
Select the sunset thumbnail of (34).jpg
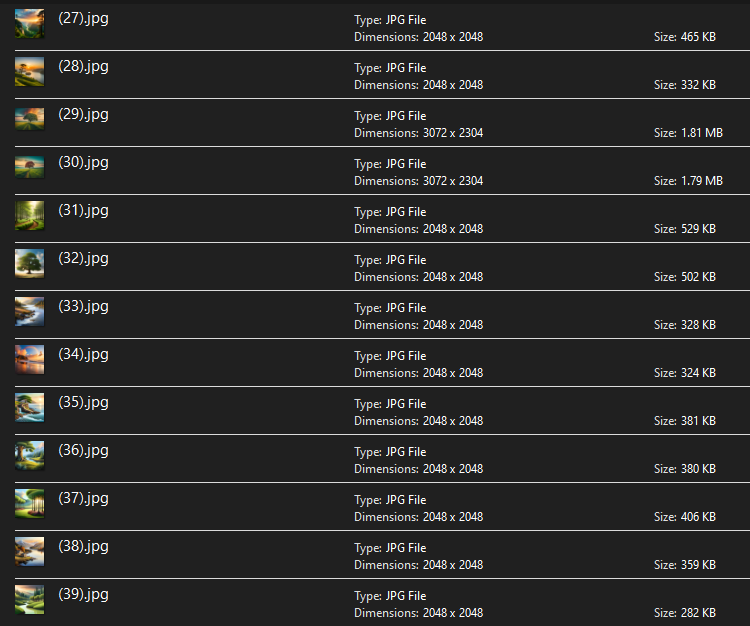pos(29,359)
